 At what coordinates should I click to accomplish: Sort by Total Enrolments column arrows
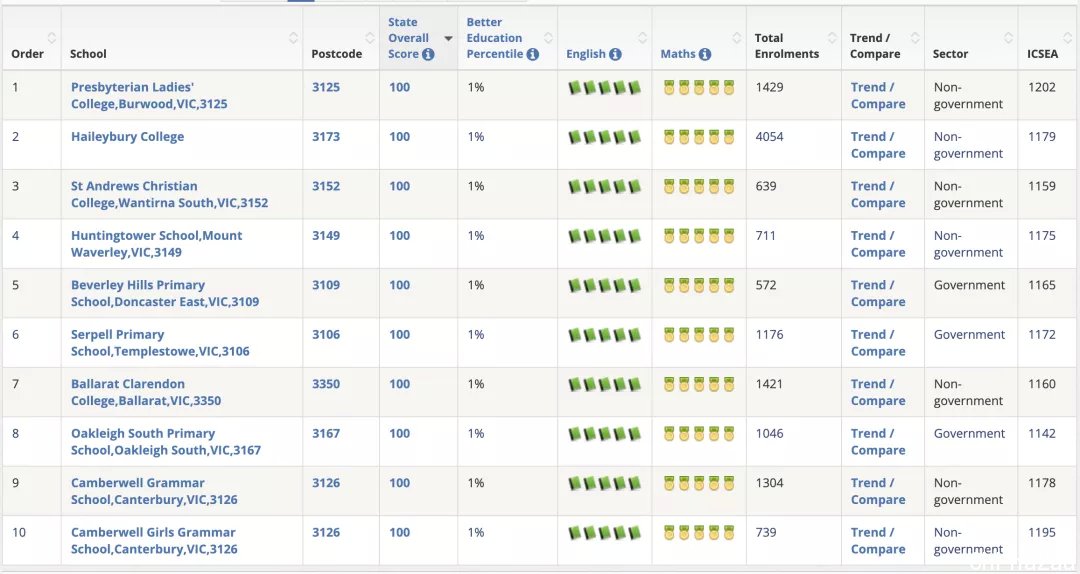[x=832, y=38]
